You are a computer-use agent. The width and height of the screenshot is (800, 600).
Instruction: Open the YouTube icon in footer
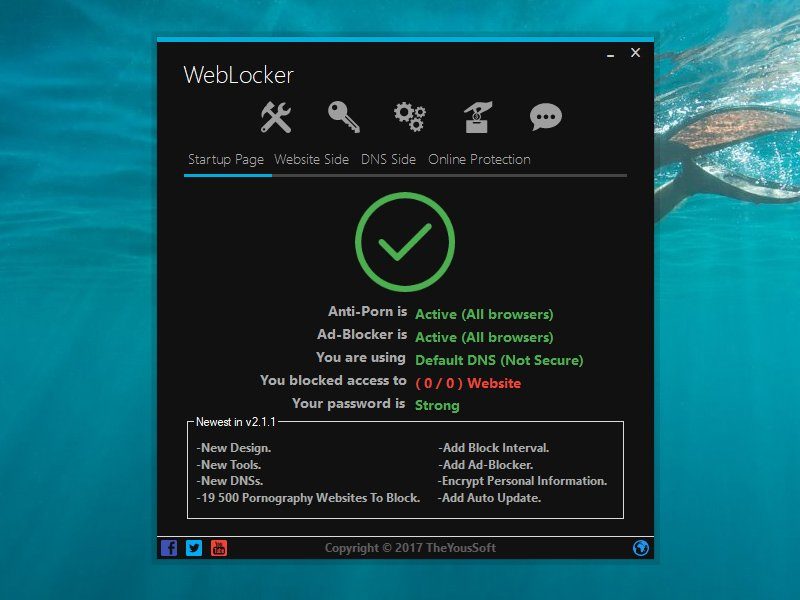pos(219,548)
